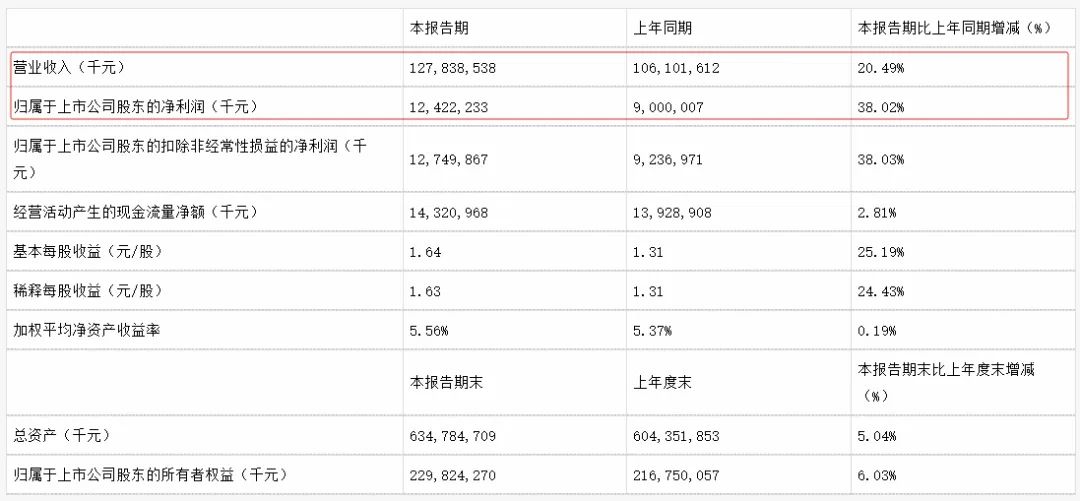This screenshot has height=501, width=1080.
Task: Select the total assets value 634,784,709
Action: click(454, 436)
